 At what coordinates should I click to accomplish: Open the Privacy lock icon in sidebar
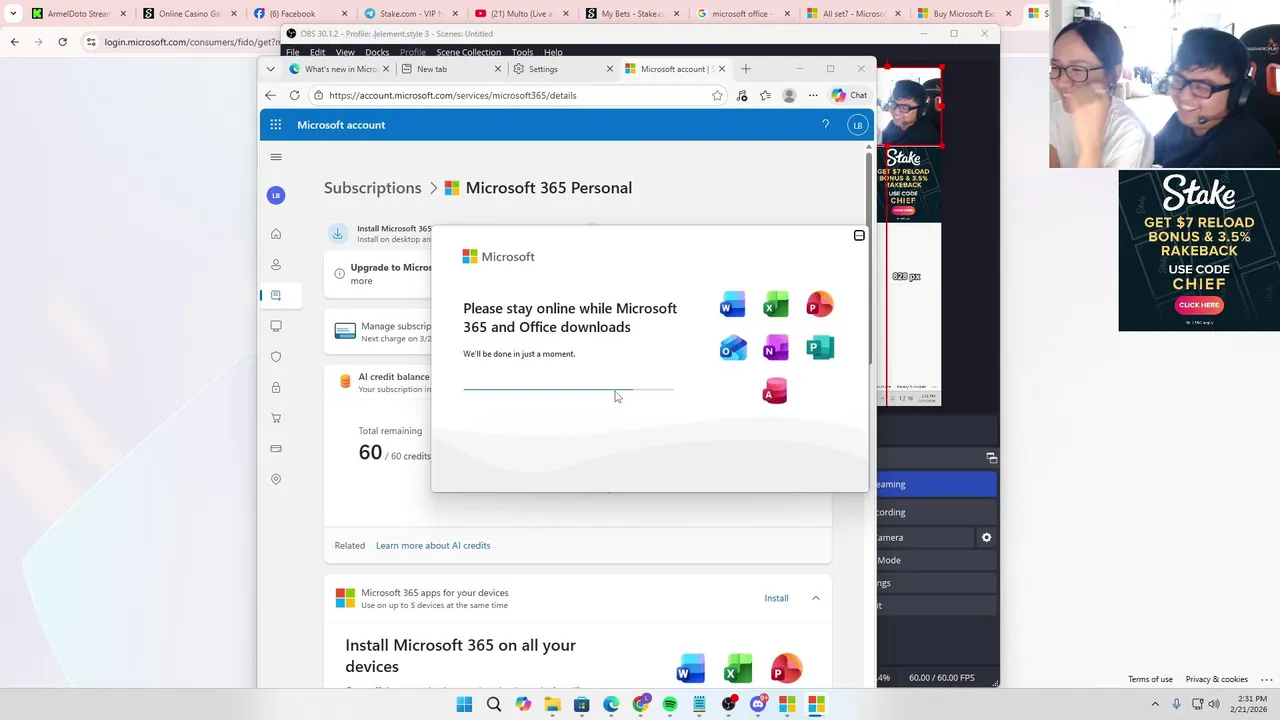tap(276, 387)
